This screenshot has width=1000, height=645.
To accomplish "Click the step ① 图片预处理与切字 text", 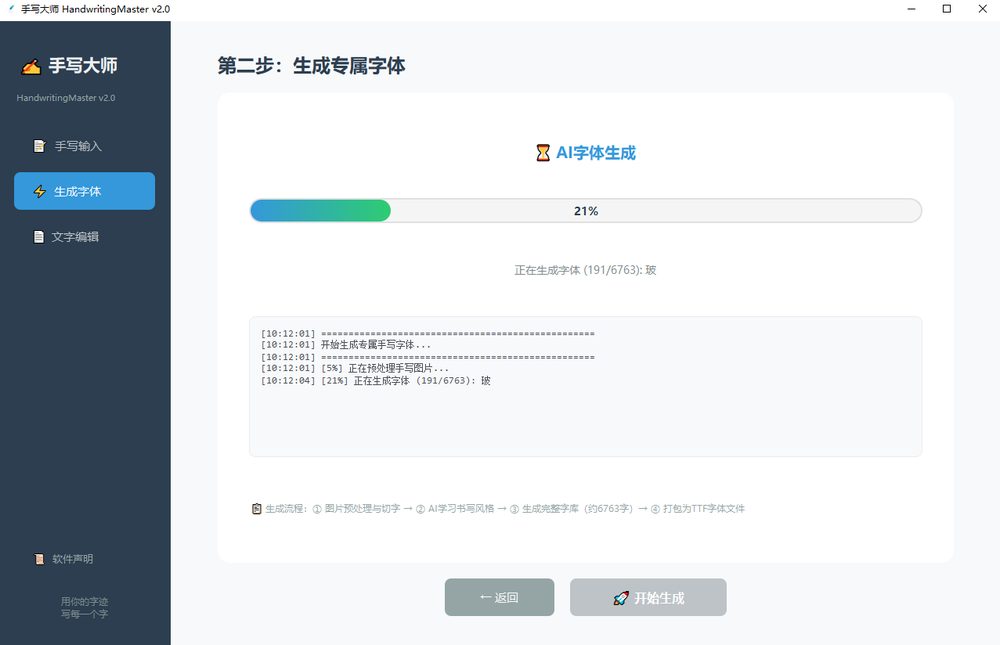I will coord(357,508).
